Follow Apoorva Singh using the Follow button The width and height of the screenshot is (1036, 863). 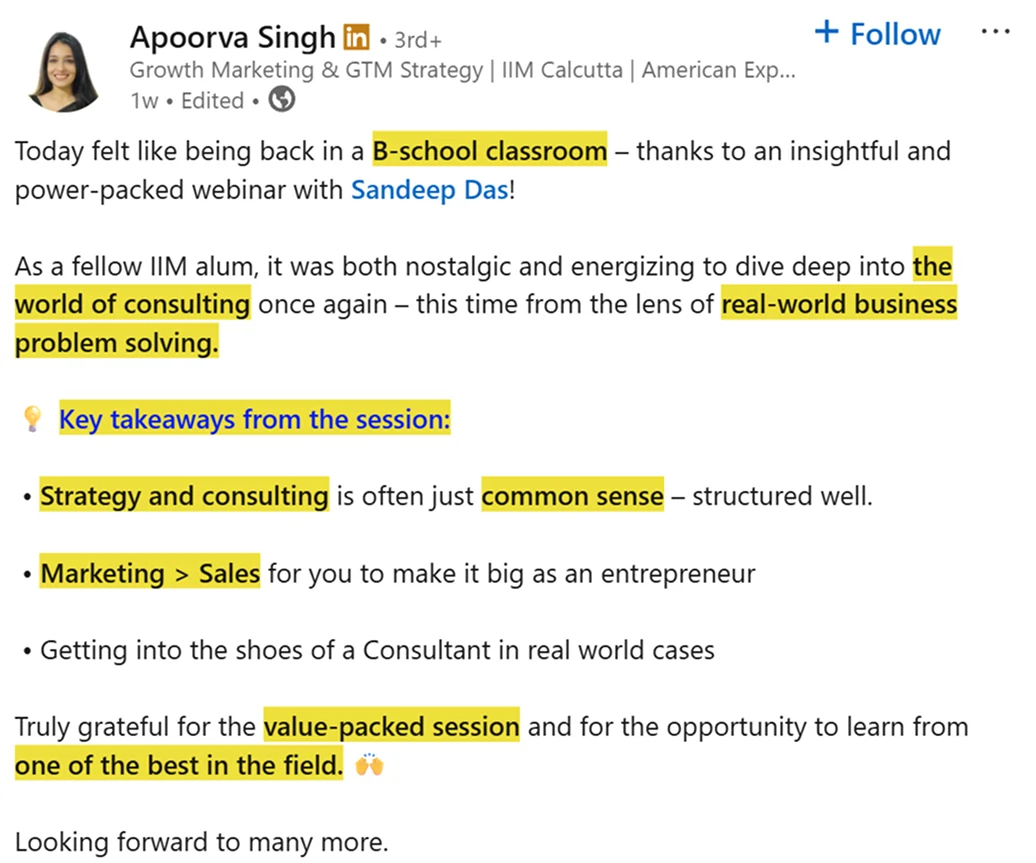[878, 33]
